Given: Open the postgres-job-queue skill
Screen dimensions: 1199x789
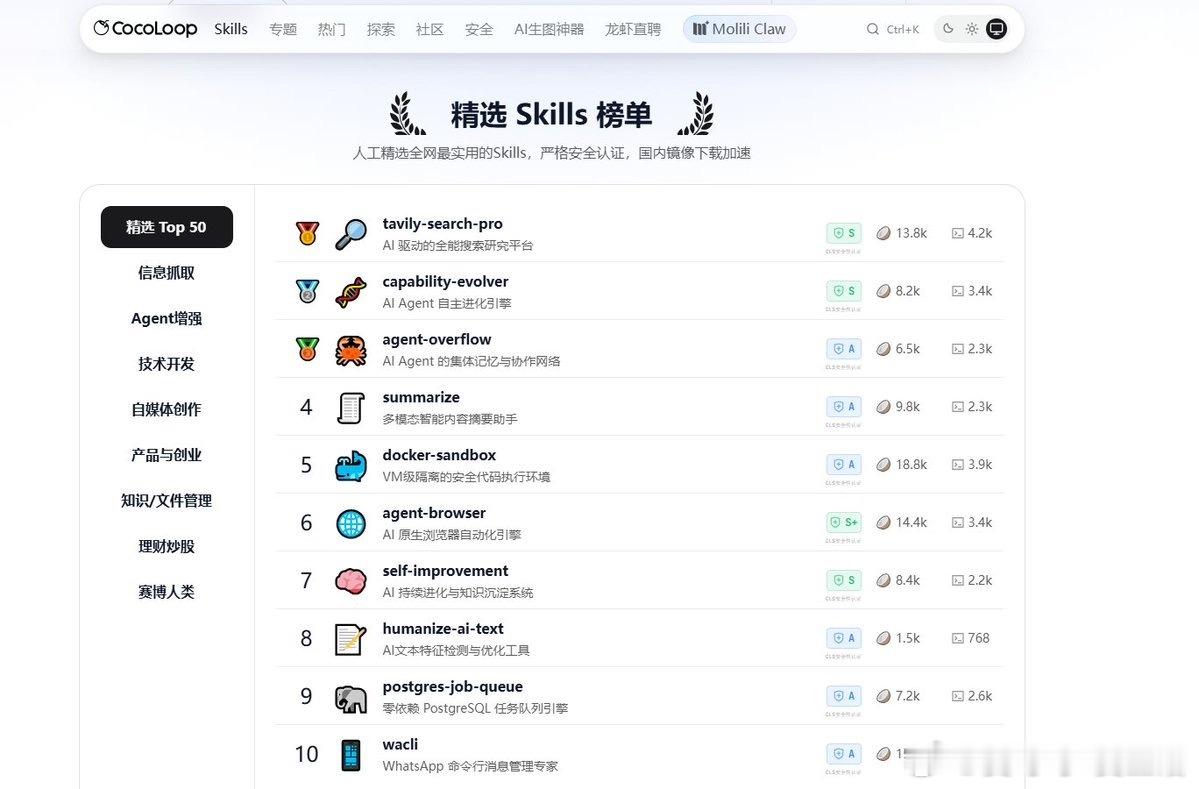Looking at the screenshot, I should (453, 687).
